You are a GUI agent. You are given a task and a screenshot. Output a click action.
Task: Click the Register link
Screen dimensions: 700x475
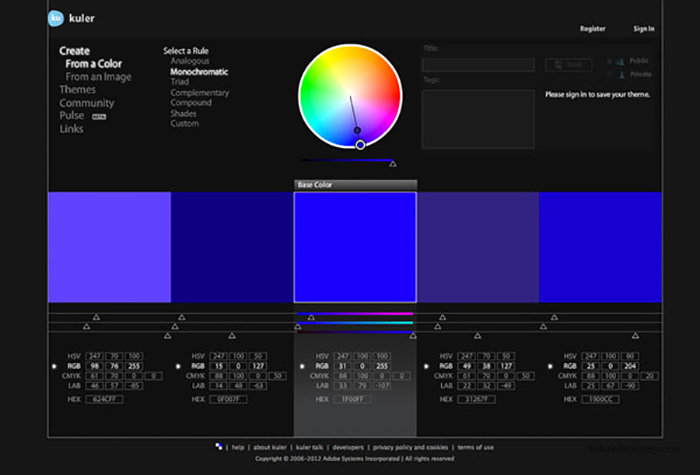point(593,29)
